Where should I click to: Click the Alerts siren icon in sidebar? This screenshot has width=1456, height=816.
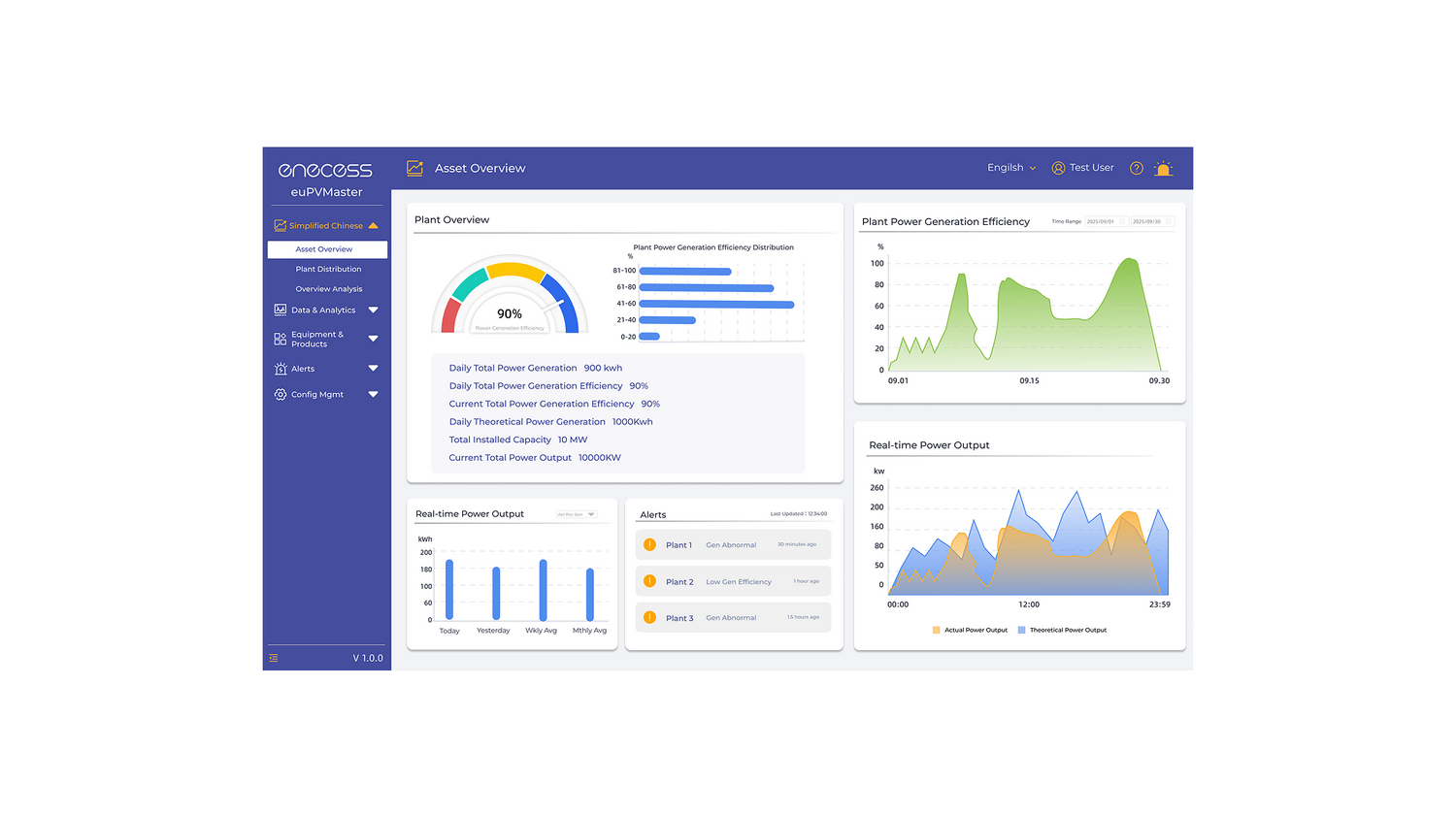[281, 369]
